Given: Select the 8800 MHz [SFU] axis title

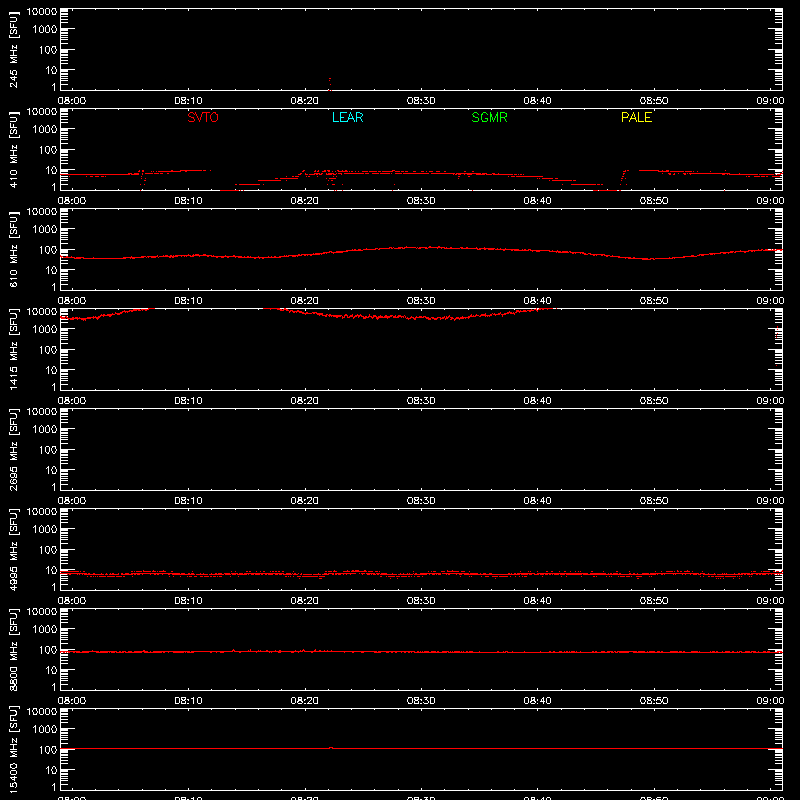Looking at the screenshot, I should [x=13, y=649].
